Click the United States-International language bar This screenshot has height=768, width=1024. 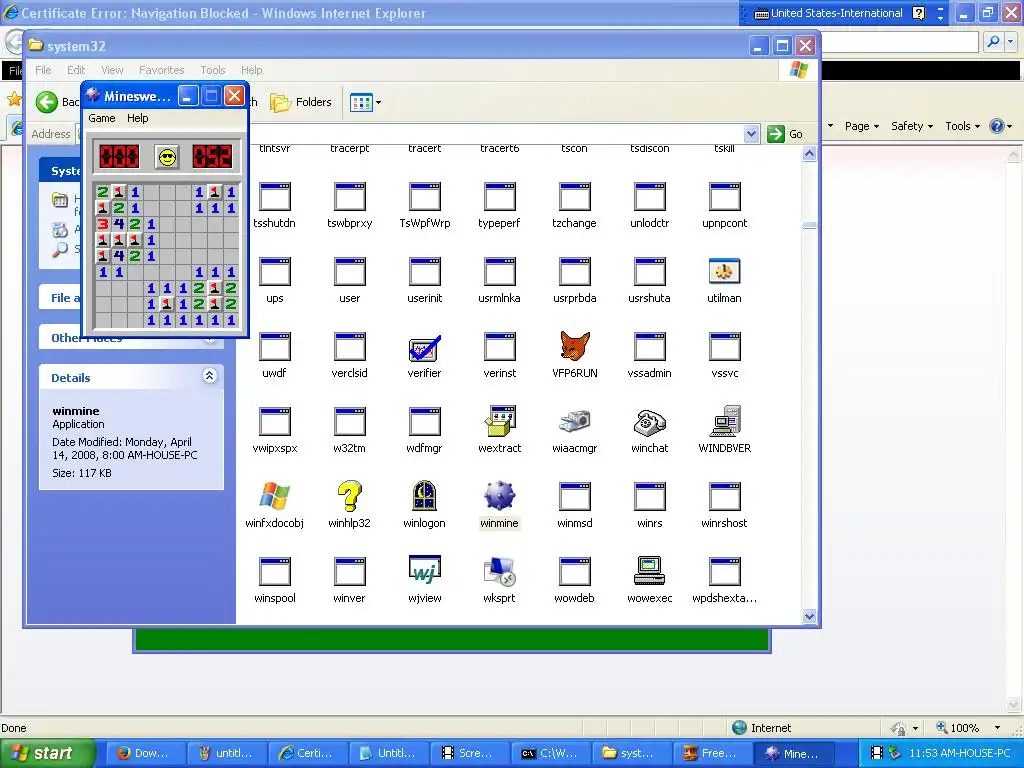point(829,13)
